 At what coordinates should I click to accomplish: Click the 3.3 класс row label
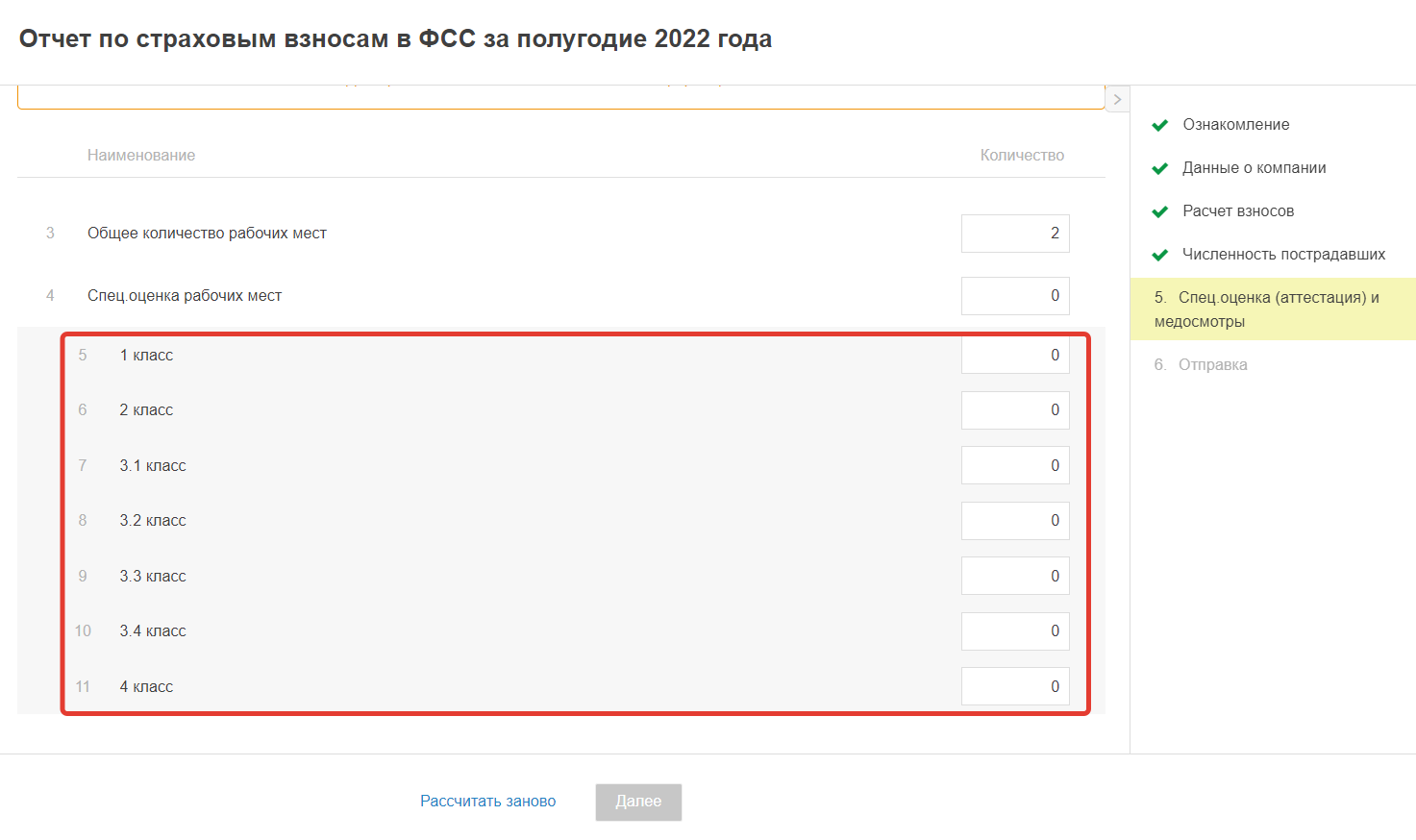(153, 577)
